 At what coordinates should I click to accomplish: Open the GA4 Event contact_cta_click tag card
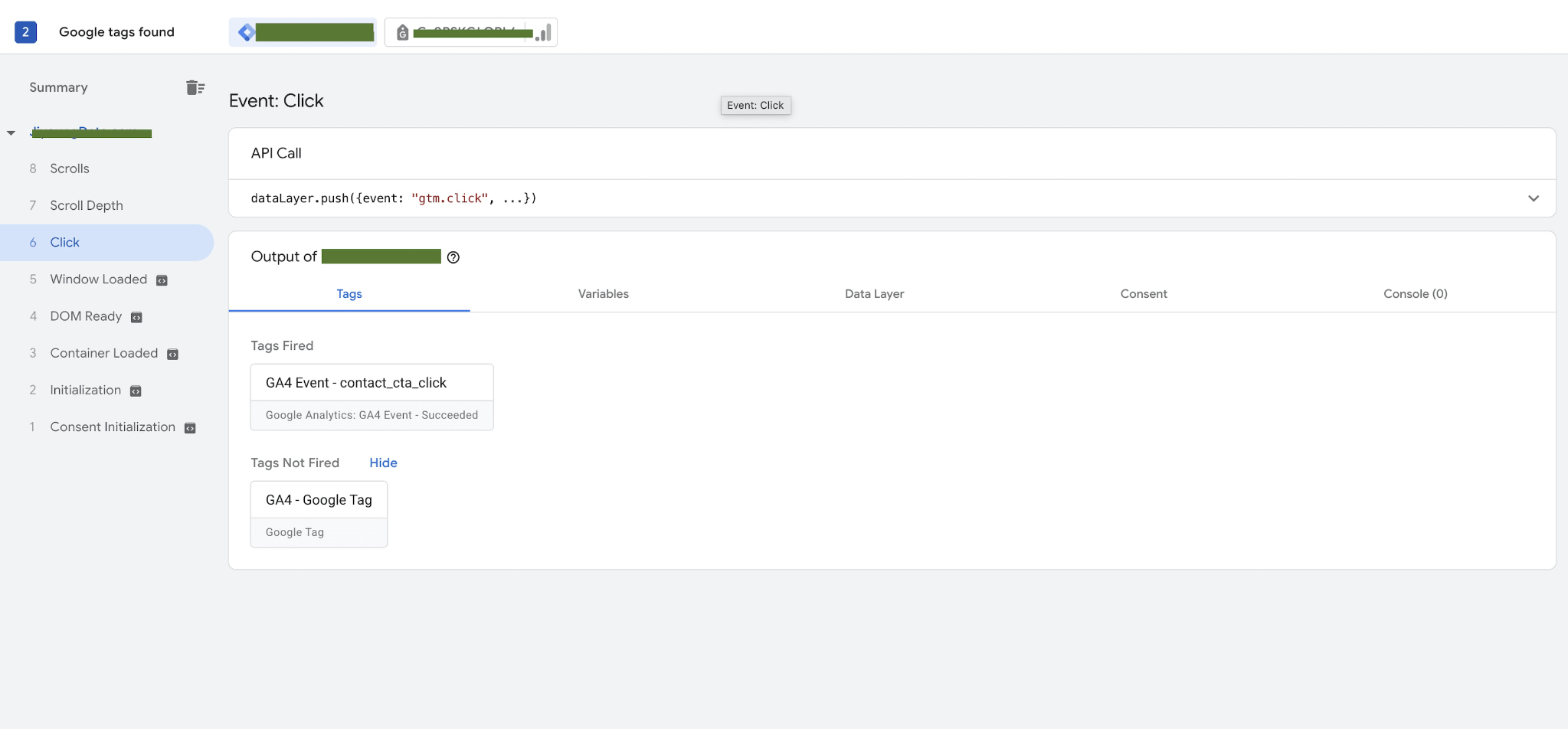372,397
